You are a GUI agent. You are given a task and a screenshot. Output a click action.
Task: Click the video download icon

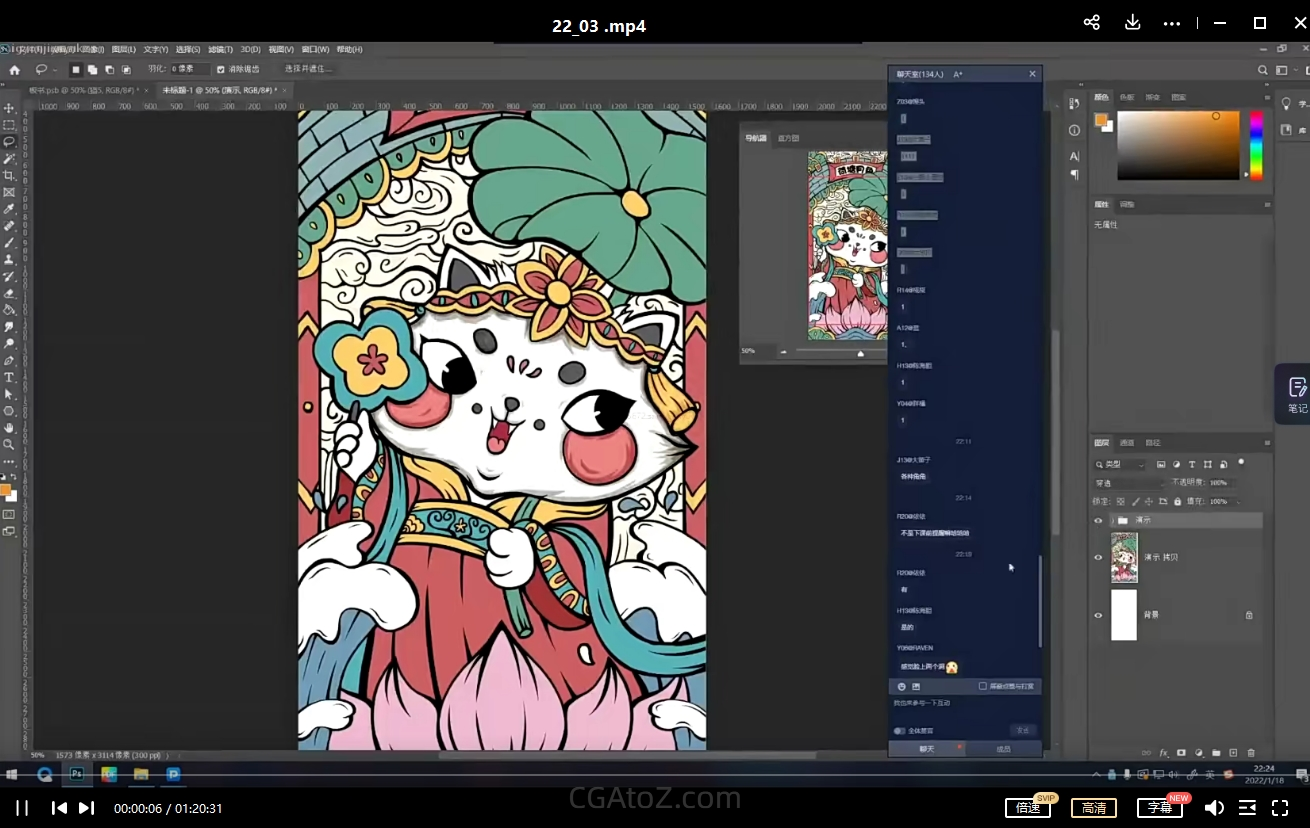pos(1132,23)
